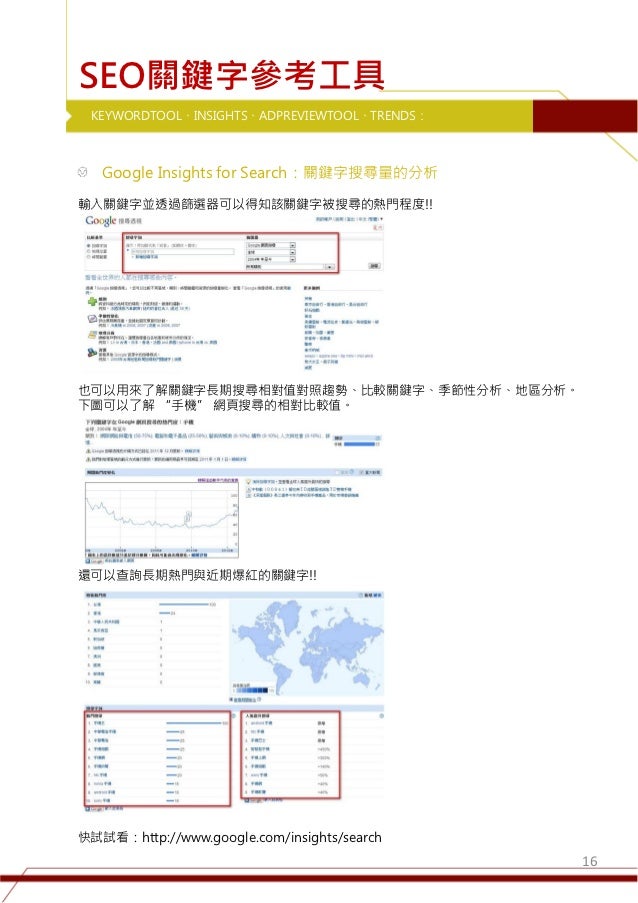Click the 'SEO關鍵字參考工具' title

(231, 75)
